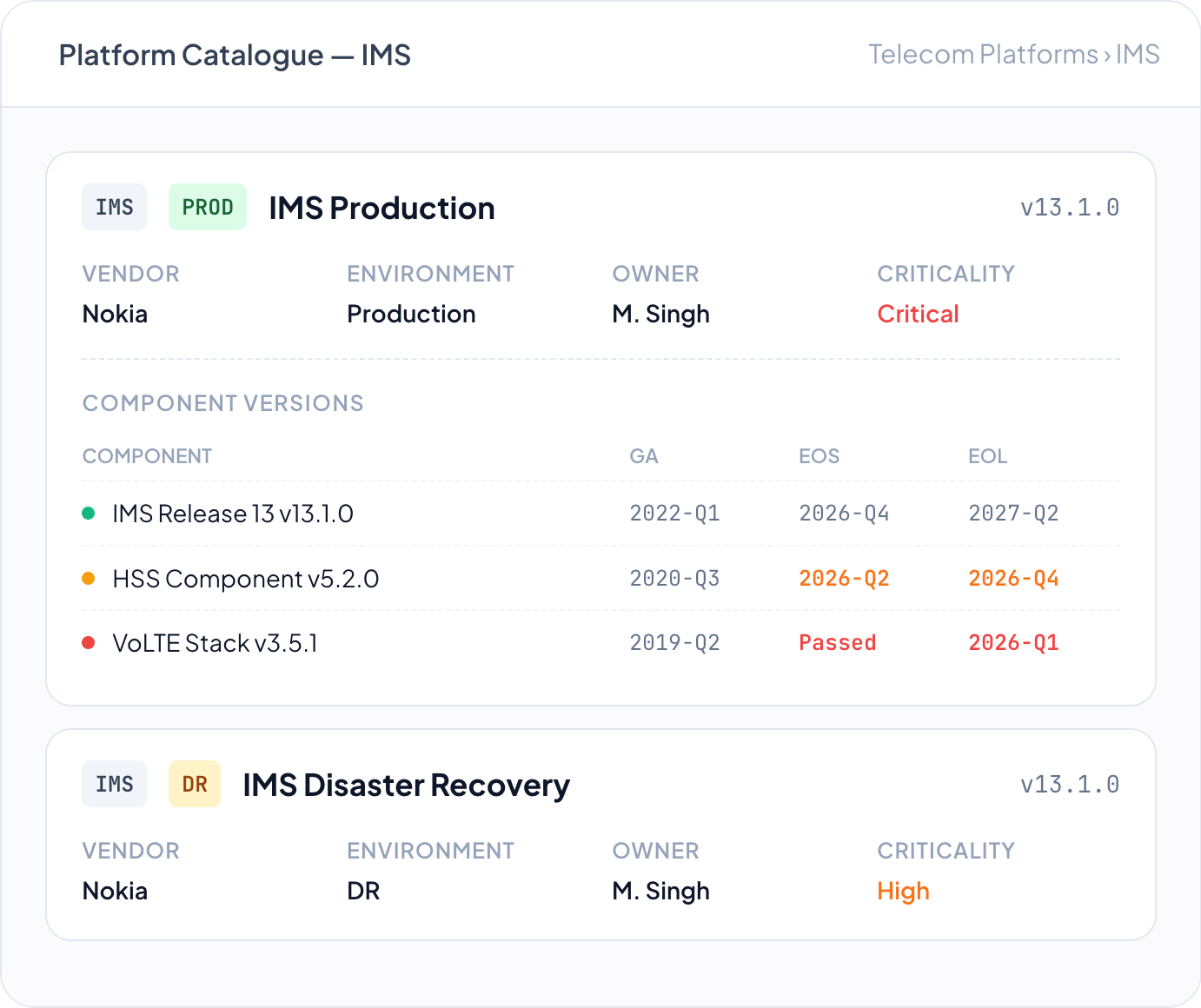Click the 2026-Q1 EOL date
This screenshot has height=1008, width=1201.
[x=1013, y=643]
